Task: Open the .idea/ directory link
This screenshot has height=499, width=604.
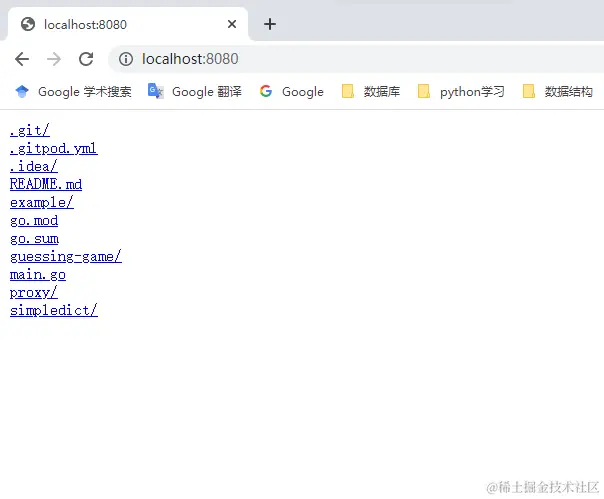Action: click(x=34, y=166)
